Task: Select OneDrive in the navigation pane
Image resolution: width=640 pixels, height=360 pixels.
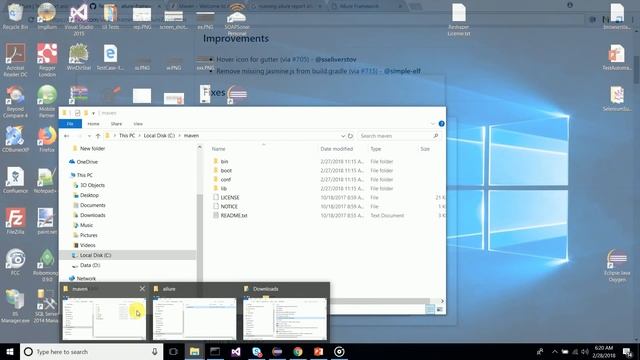Action: click(87, 162)
